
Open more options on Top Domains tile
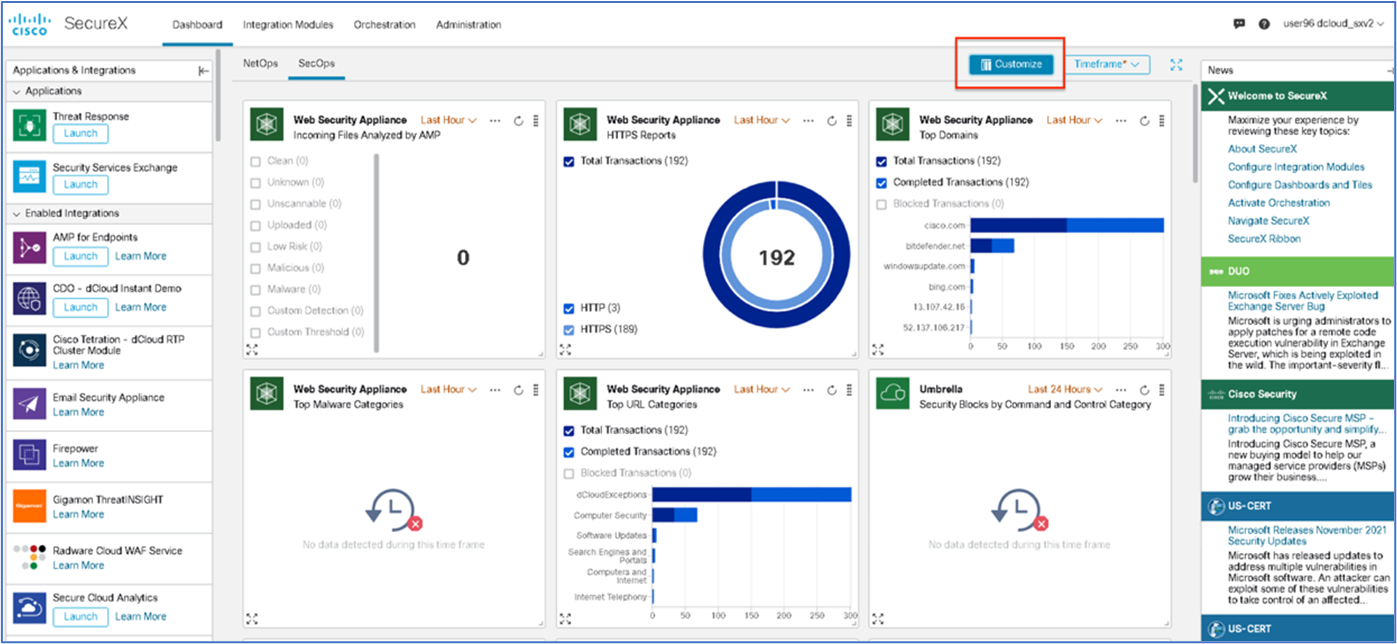[1122, 121]
